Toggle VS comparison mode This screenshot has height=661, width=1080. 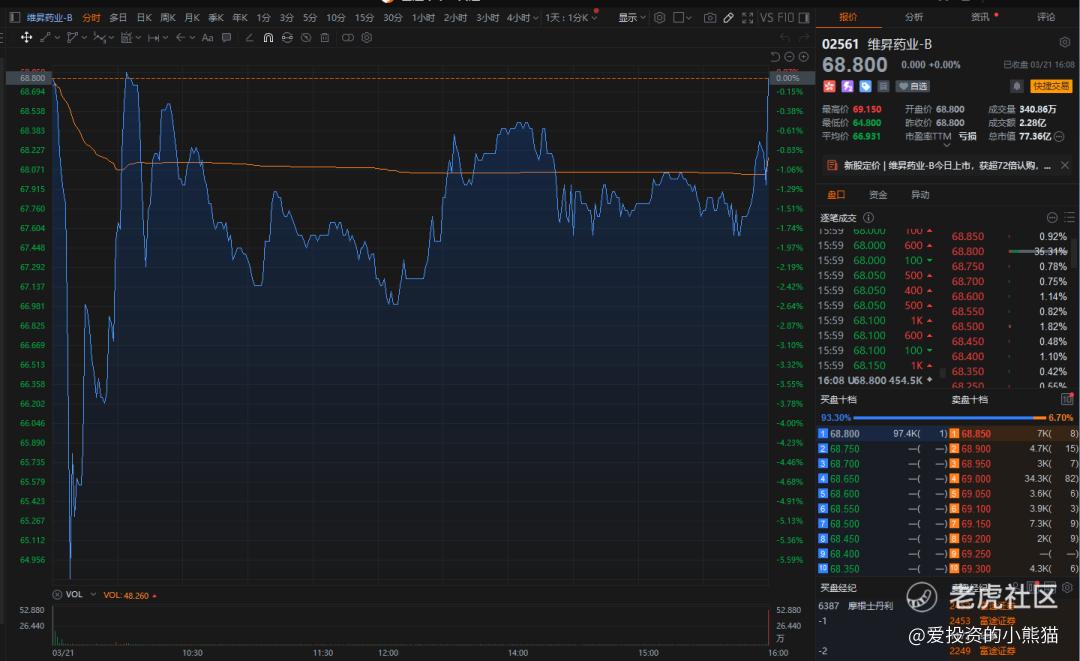tap(767, 17)
